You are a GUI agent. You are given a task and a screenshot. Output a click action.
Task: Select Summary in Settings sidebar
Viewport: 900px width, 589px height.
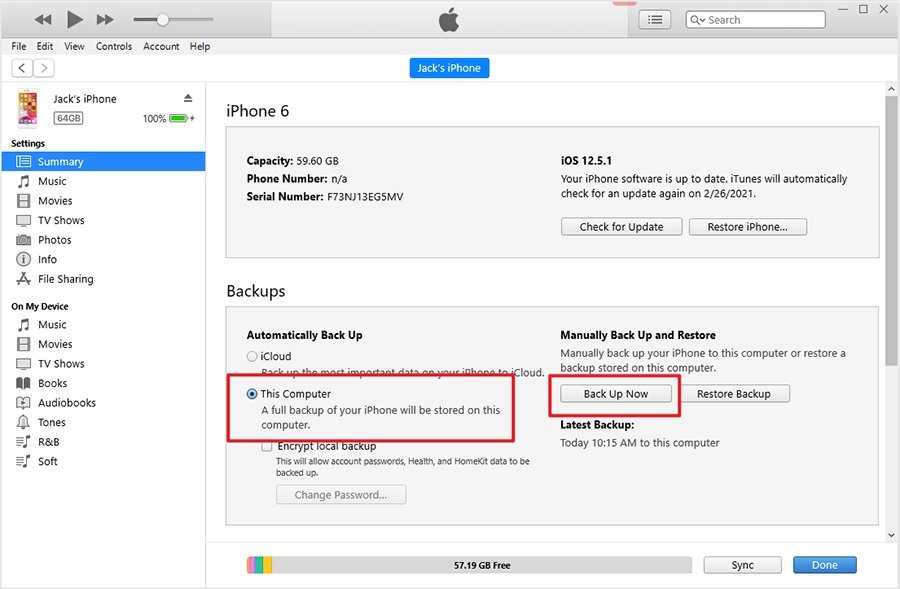103,161
